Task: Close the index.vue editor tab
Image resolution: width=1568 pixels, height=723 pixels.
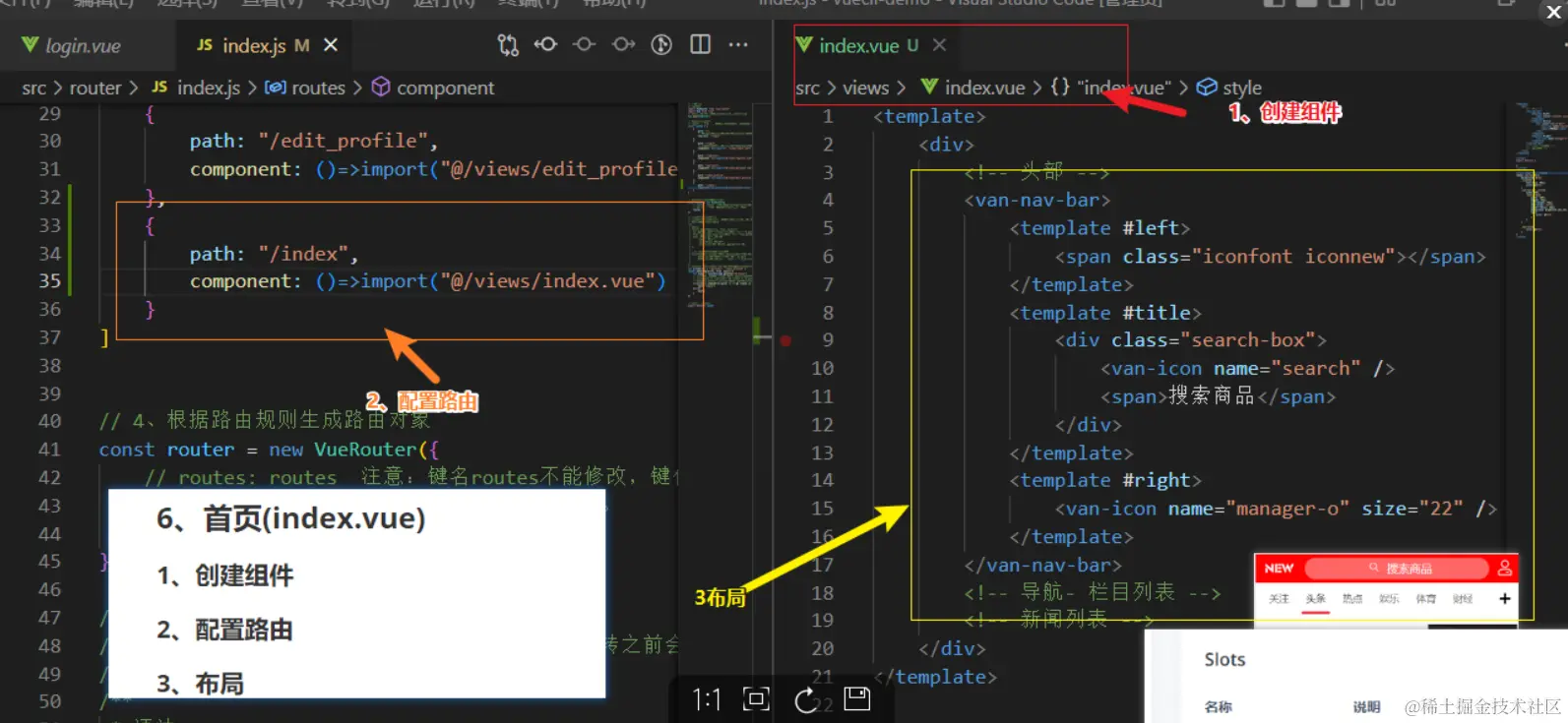Action: 939,45
